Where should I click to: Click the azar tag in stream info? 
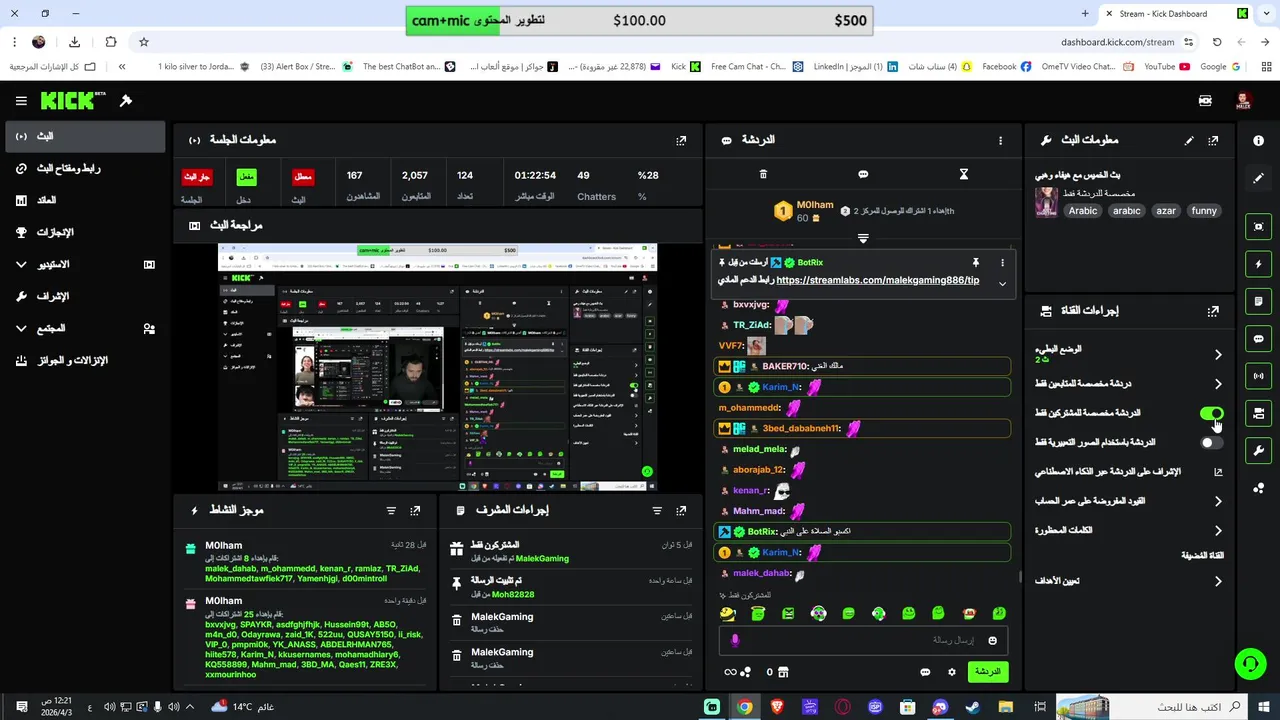point(1166,211)
